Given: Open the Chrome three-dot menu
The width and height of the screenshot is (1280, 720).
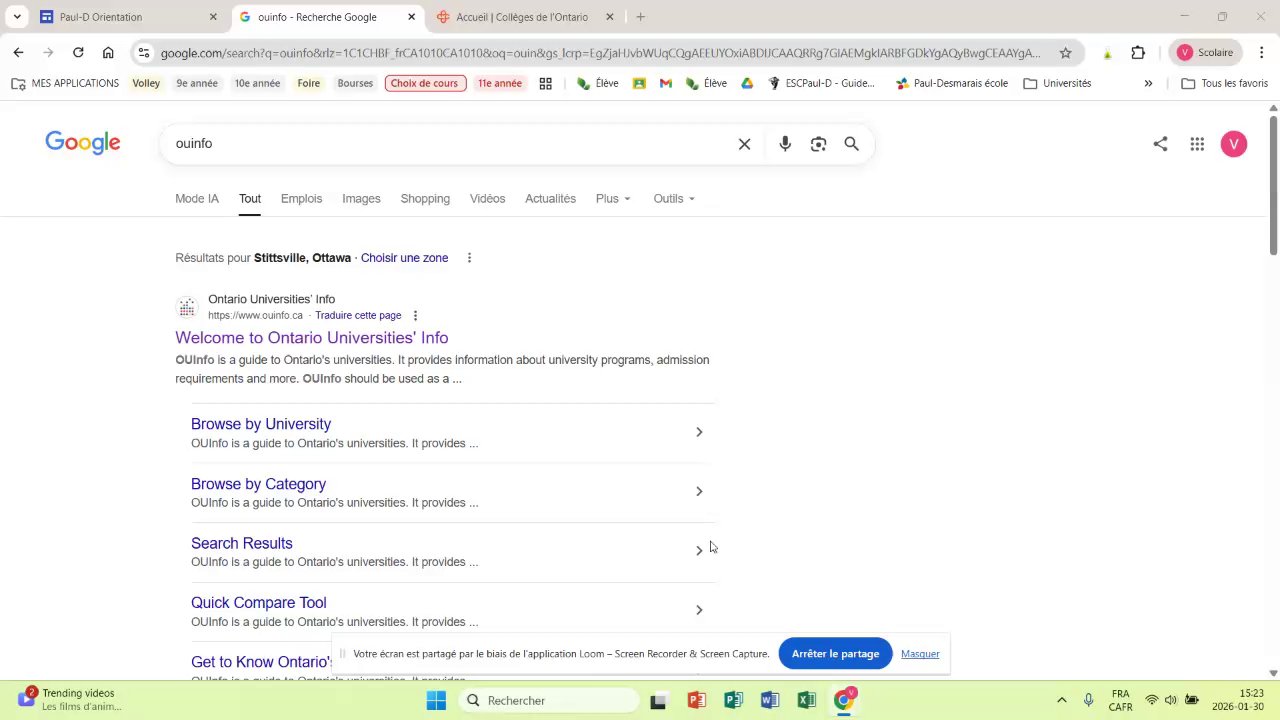Looking at the screenshot, I should point(1261,53).
